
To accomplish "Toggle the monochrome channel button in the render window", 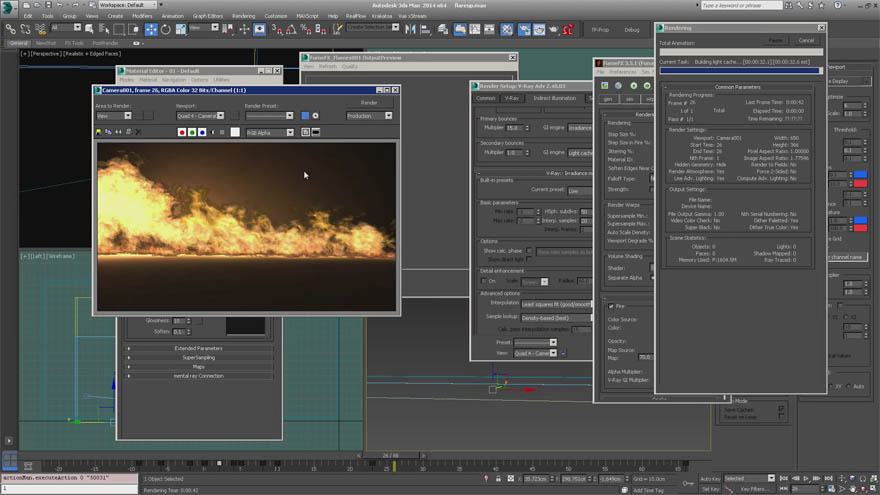I will pos(222,132).
